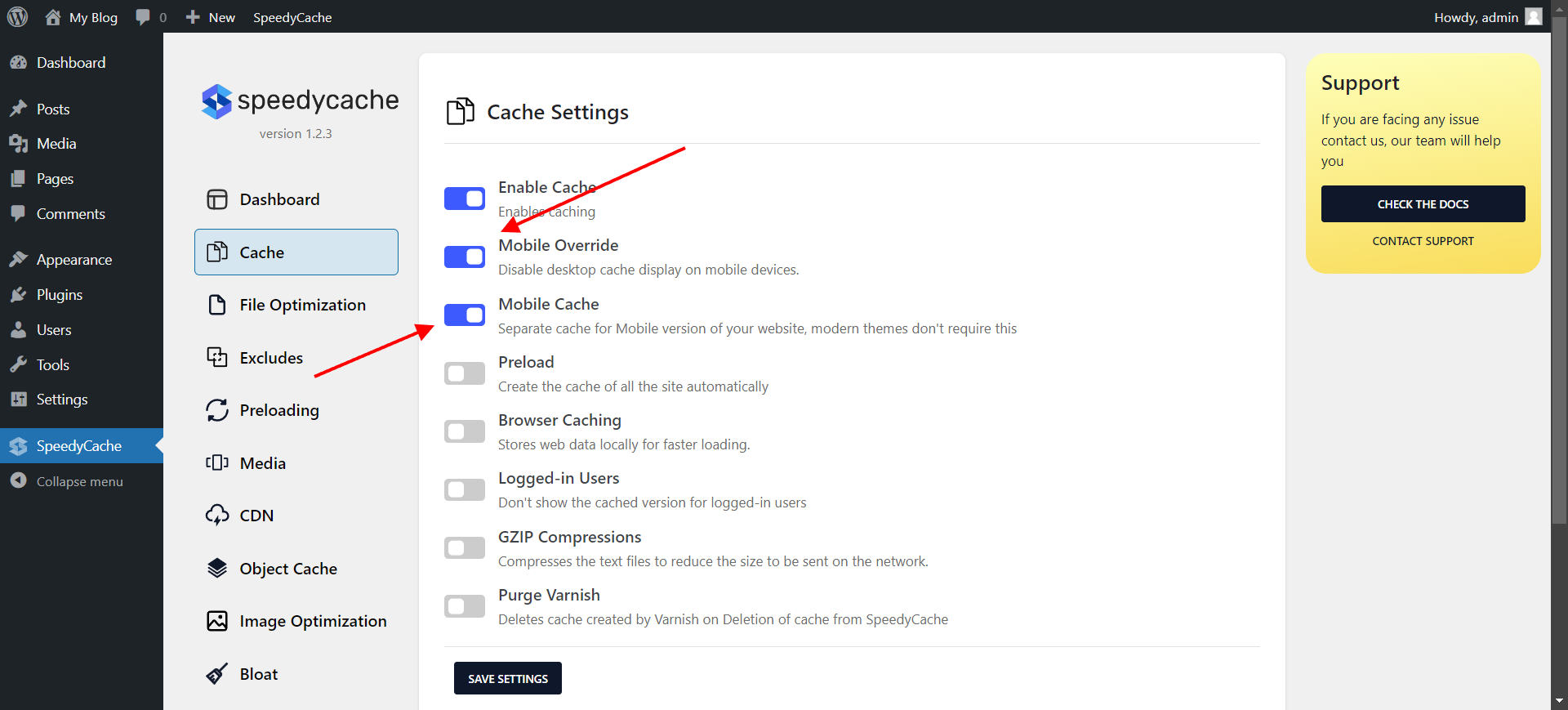The height and width of the screenshot is (710, 1568).
Task: Click the Mobile Cache label text
Action: pyautogui.click(x=549, y=304)
